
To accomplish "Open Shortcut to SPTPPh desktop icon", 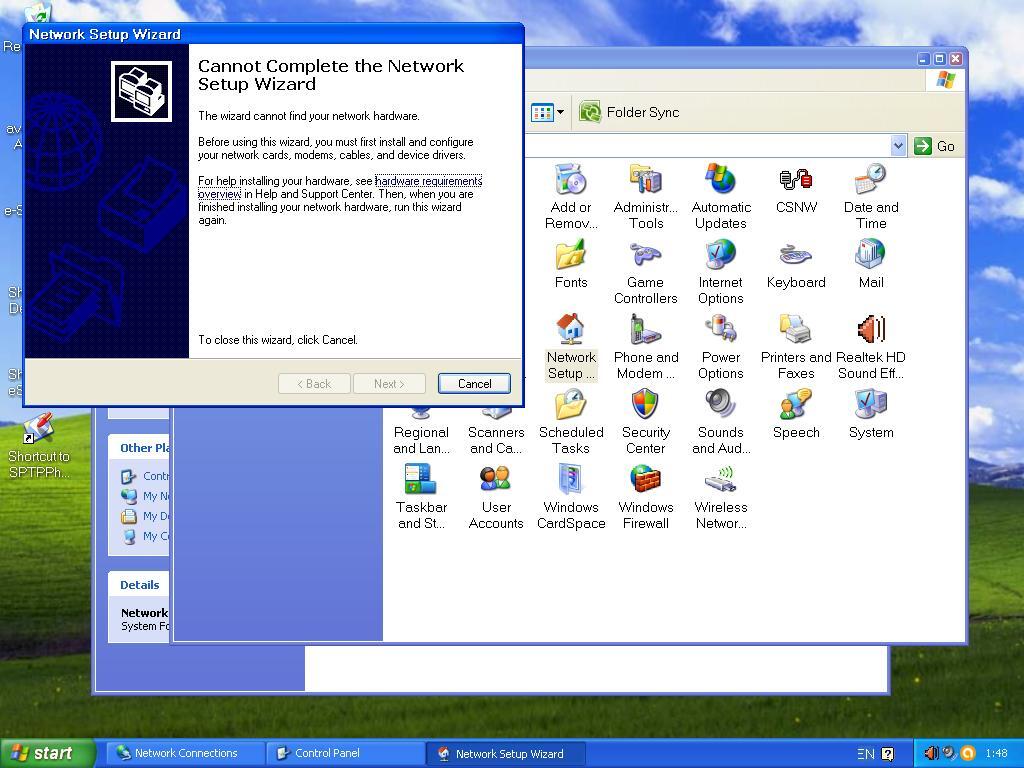I will click(39, 445).
